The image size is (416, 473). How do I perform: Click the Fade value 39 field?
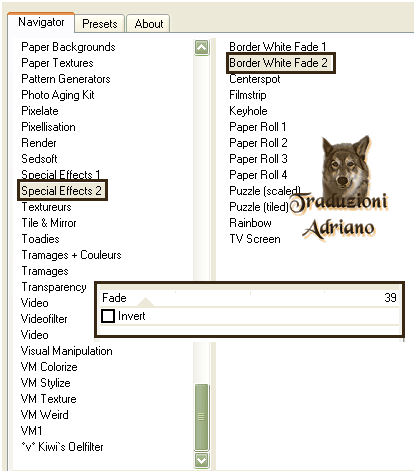point(390,297)
